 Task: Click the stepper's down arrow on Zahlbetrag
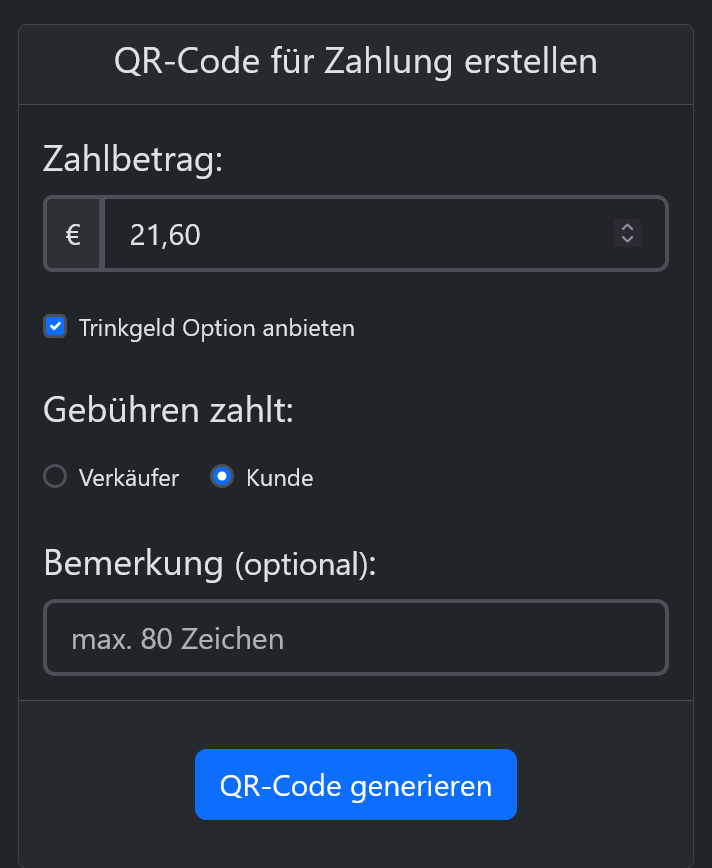click(x=627, y=240)
